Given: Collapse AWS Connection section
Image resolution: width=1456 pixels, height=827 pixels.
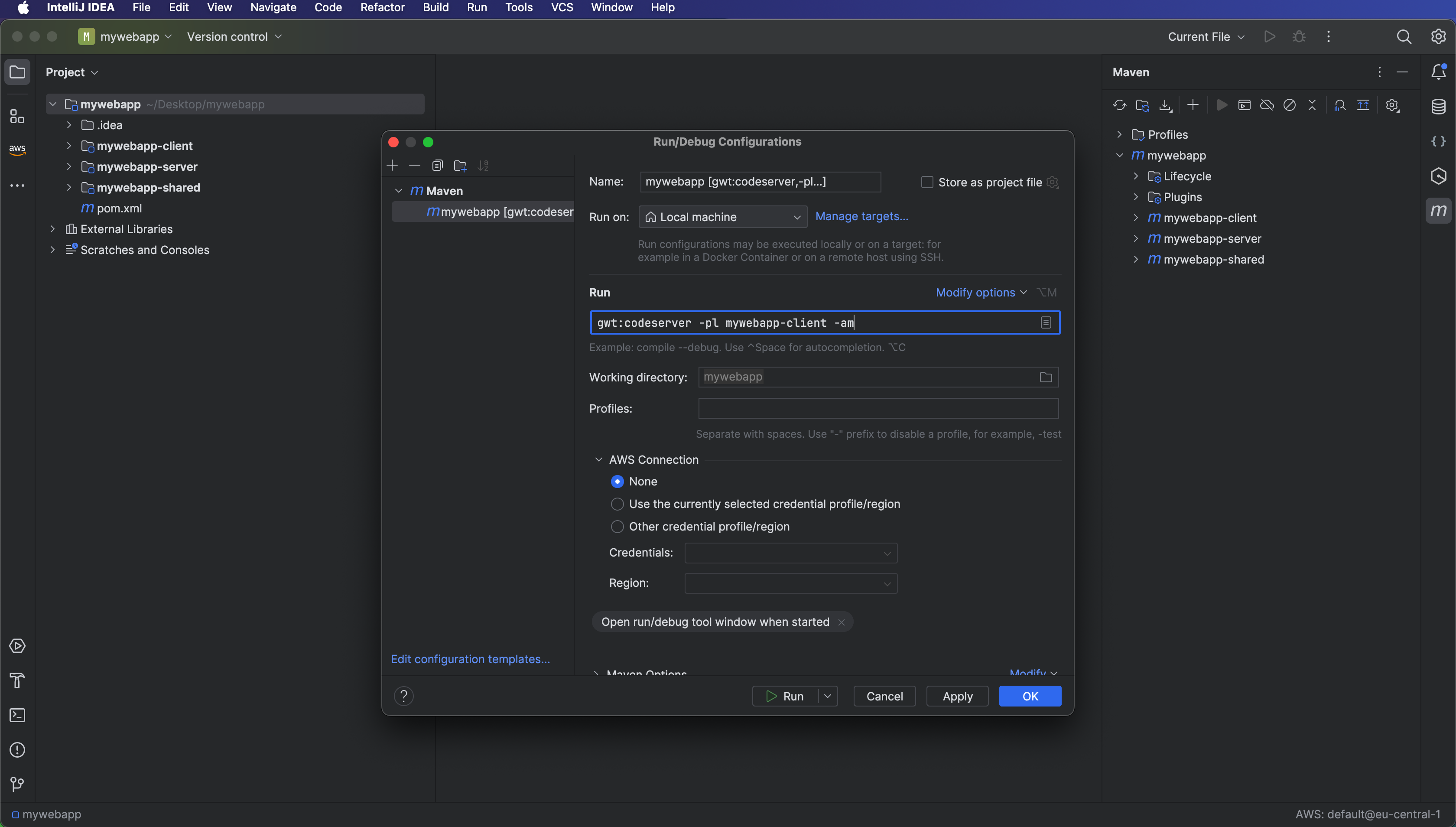Looking at the screenshot, I should click(598, 459).
